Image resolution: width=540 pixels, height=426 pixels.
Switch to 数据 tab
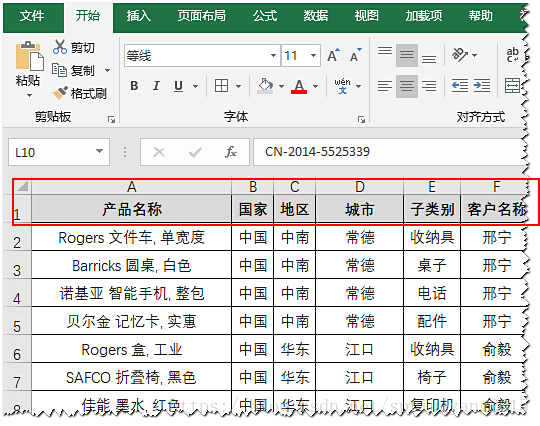pos(315,16)
